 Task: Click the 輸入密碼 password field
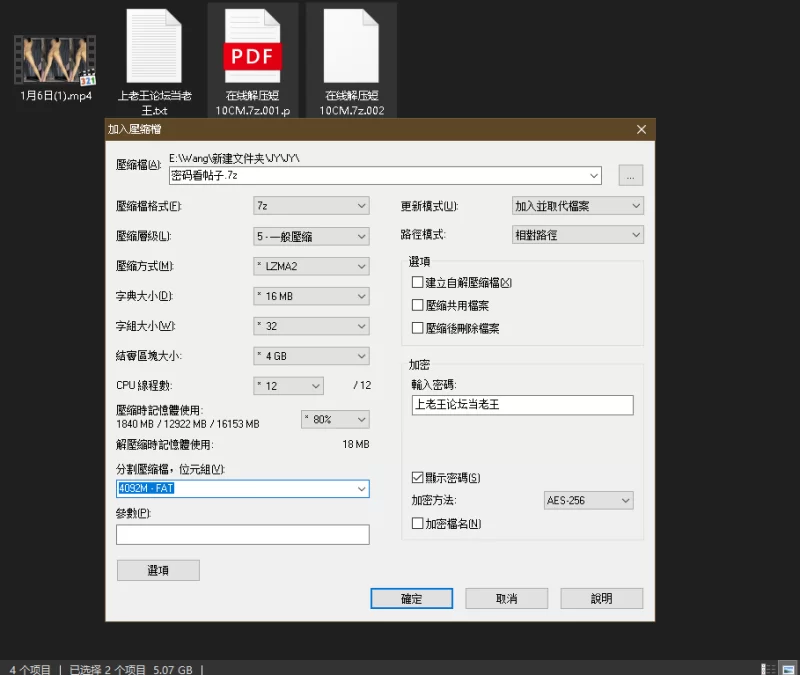pyautogui.click(x=521, y=405)
